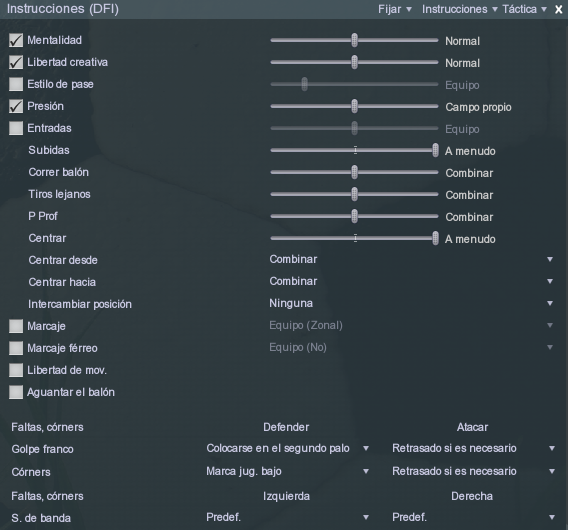
Task: Uncheck the Presión checkbox
Action: 16,106
